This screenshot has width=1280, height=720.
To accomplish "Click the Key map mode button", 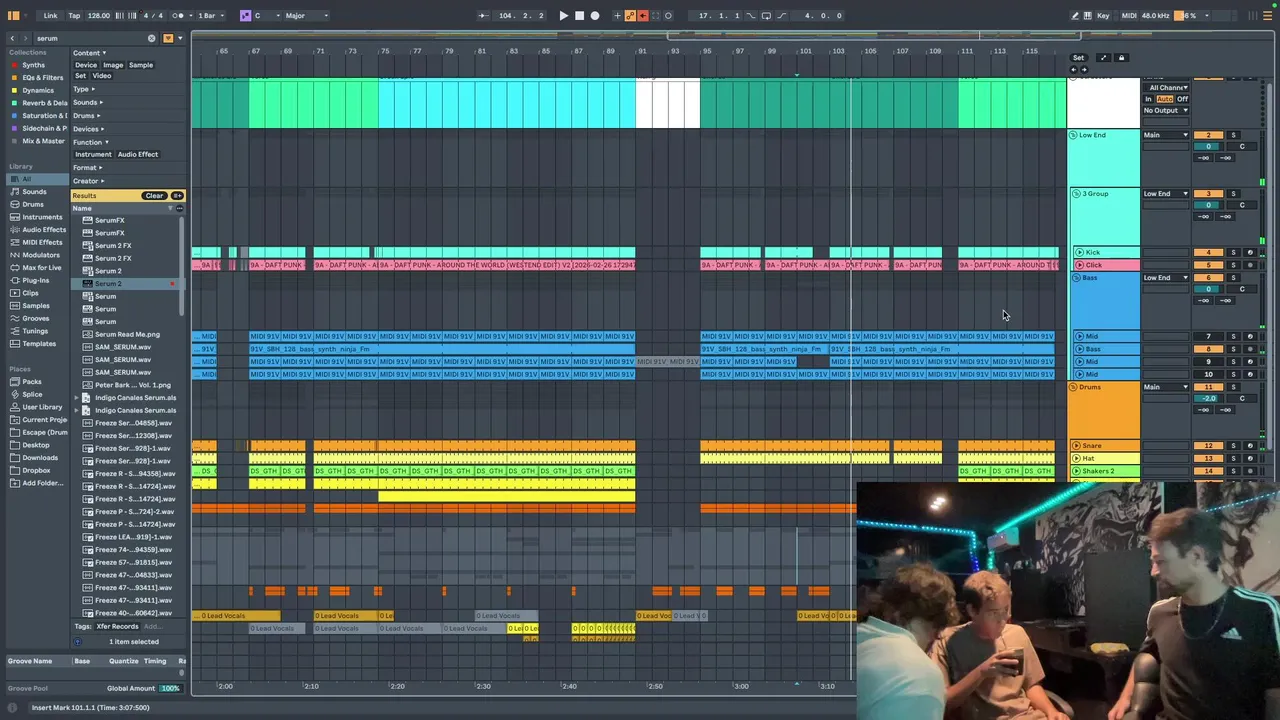I will (x=1103, y=15).
